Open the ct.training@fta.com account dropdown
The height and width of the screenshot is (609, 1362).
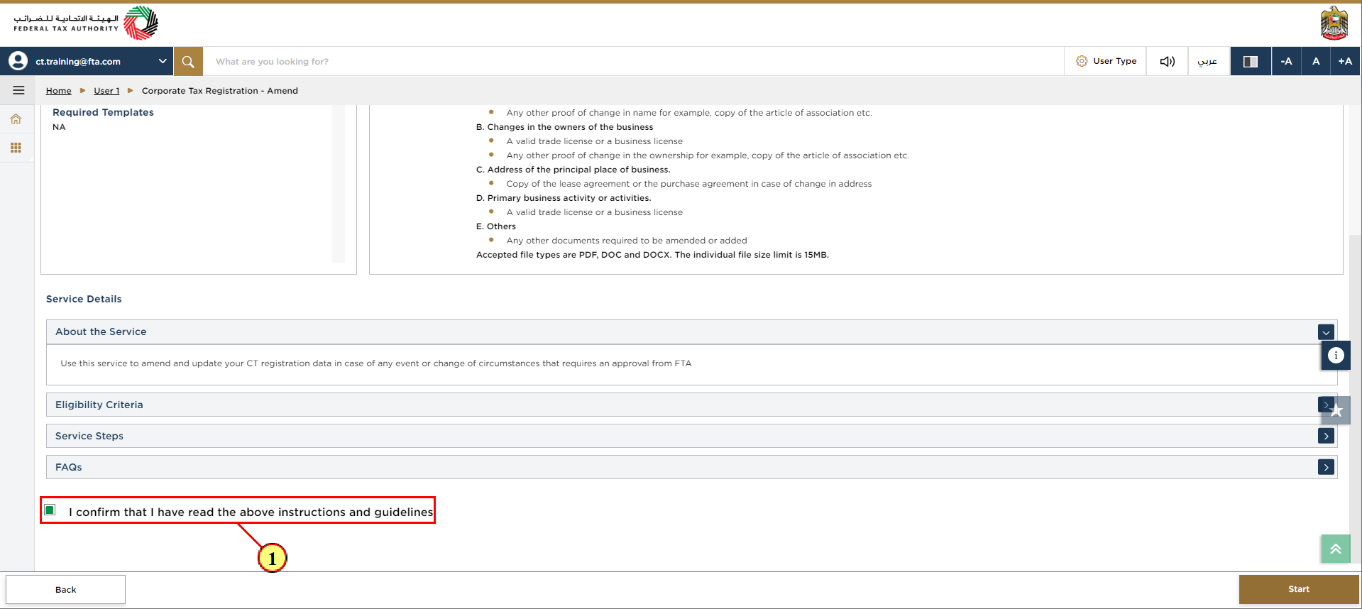coord(88,61)
